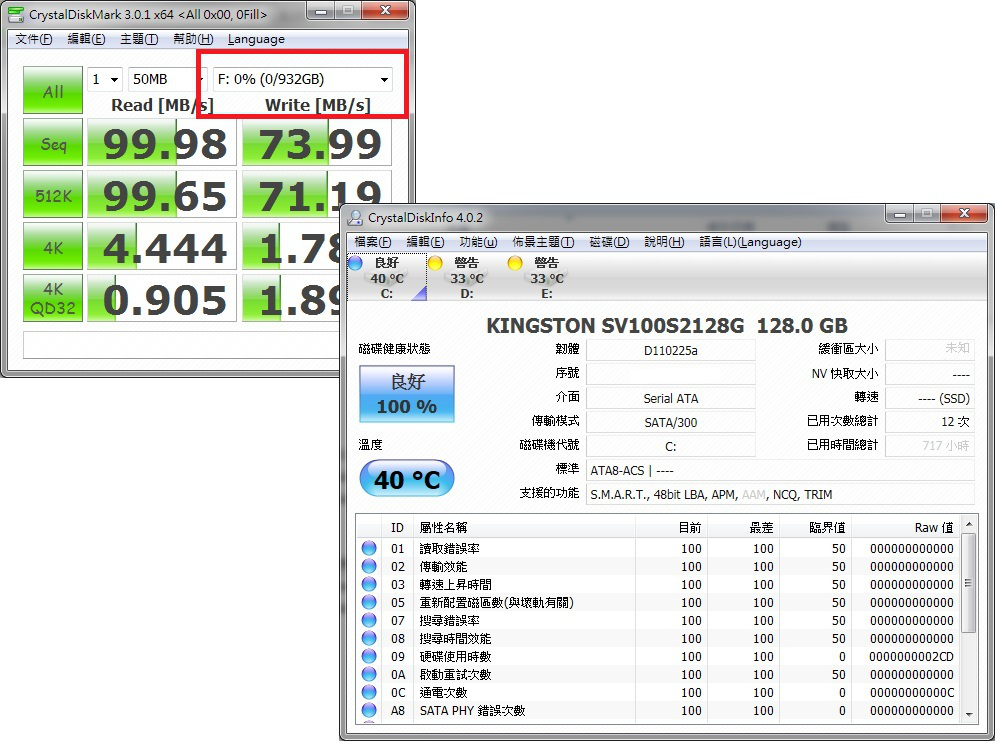Viewport: 1000px width, 750px height.
Task: Click the blue status icon of attribute 01
Action: coord(369,548)
